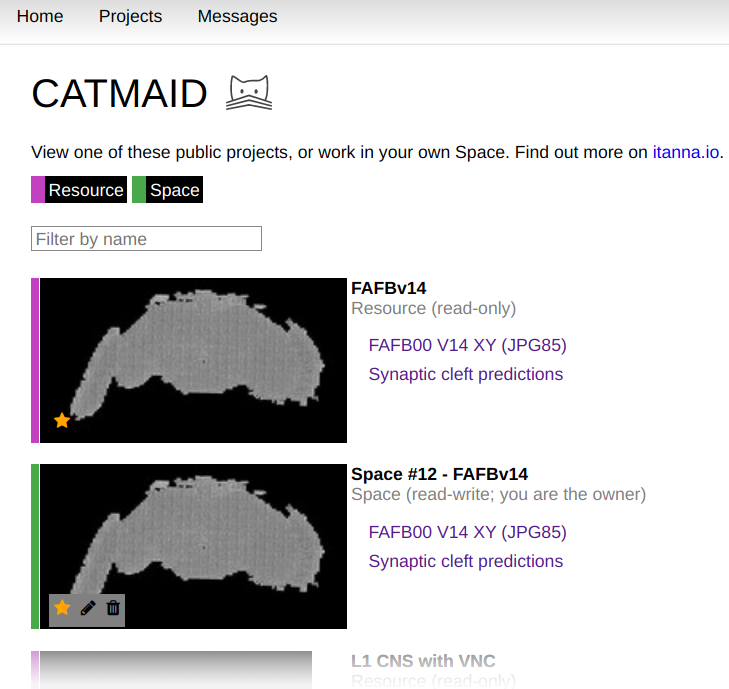Viewport: 729px width, 689px height.
Task: Click the magenta color bar beside FAFBv14
Action: [x=35, y=360]
